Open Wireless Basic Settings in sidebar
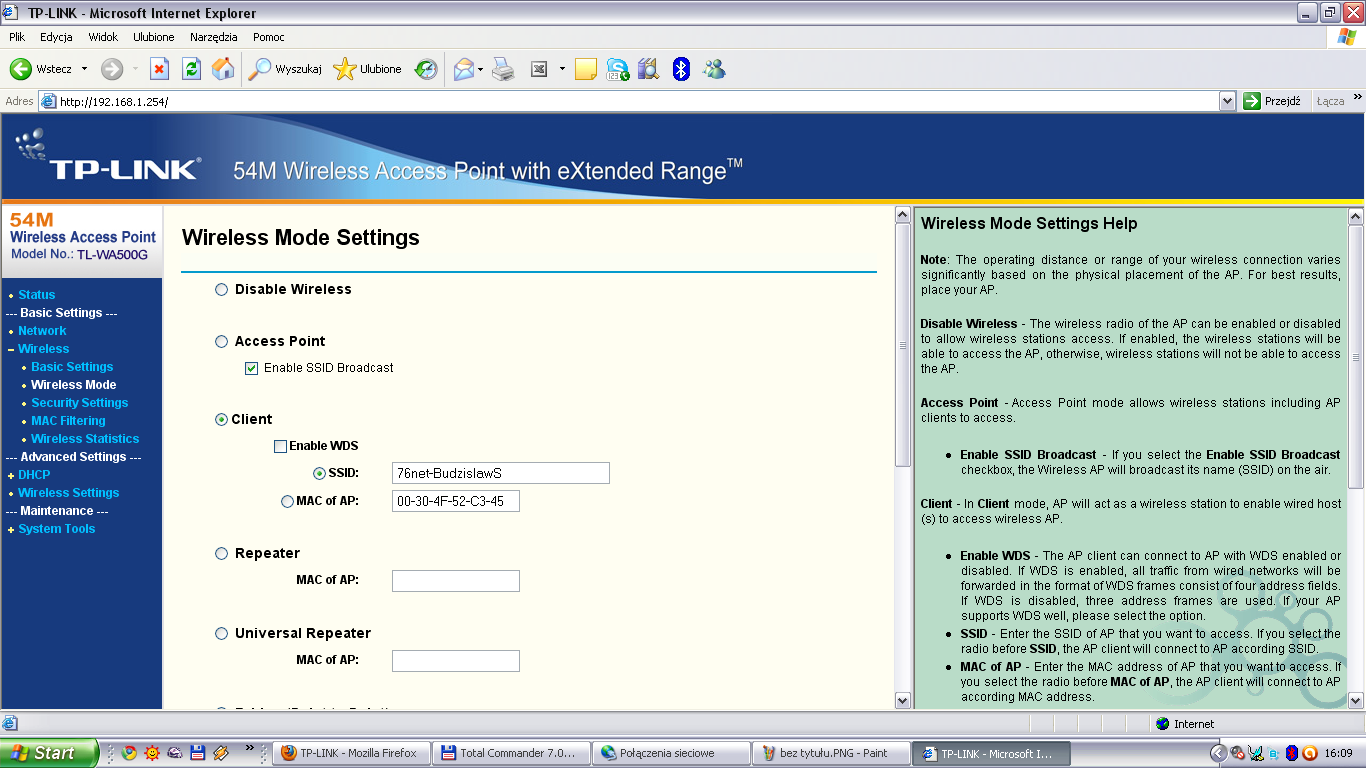Image resolution: width=1366 pixels, height=768 pixels. tap(72, 367)
